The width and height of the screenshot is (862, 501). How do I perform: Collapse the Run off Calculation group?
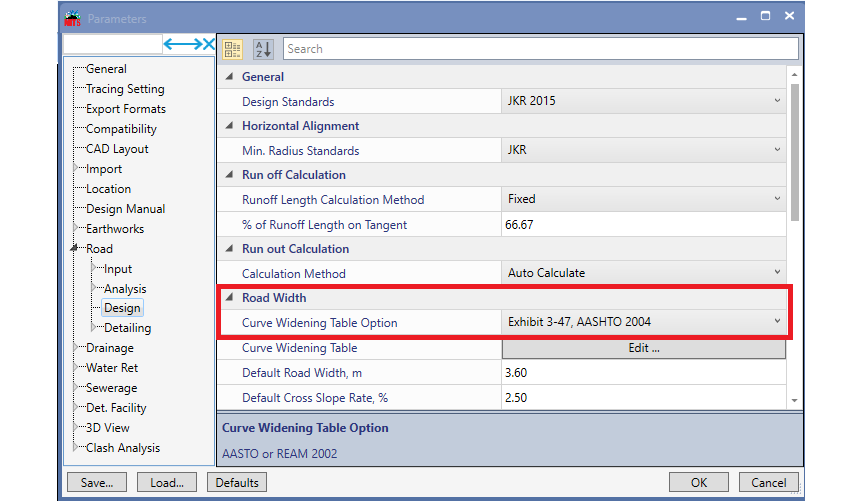229,174
